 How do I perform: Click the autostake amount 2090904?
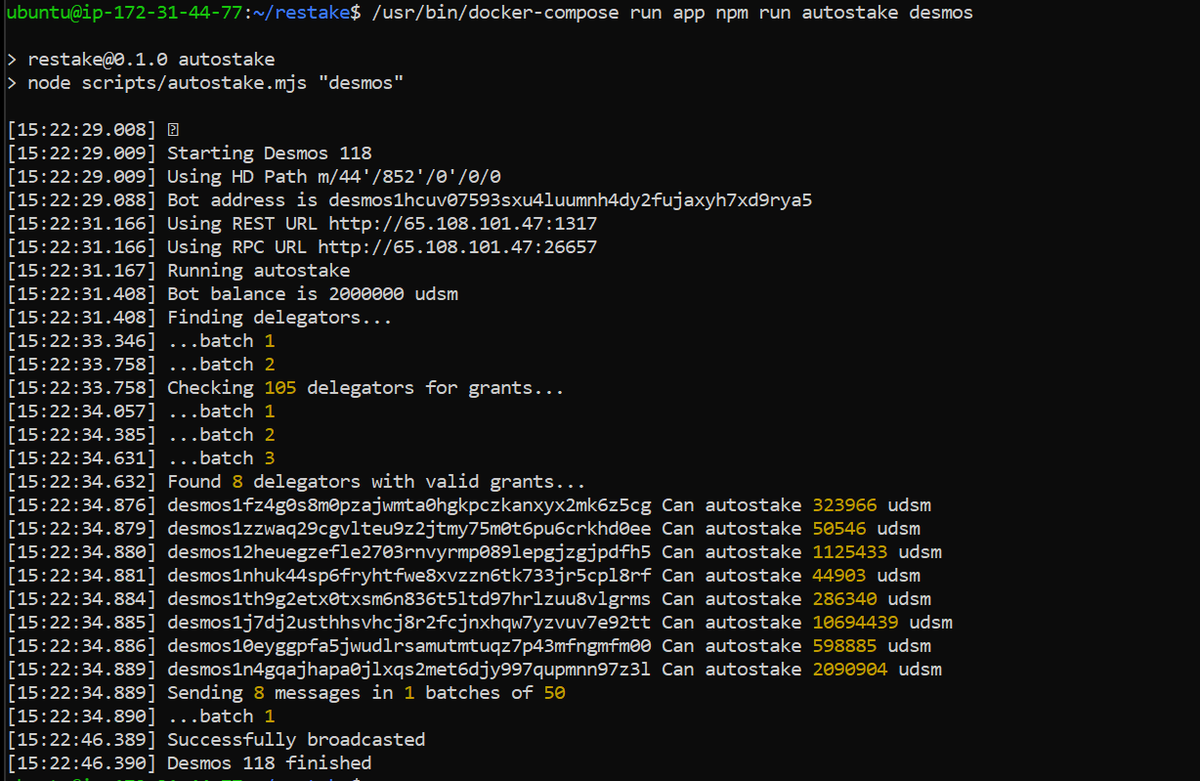pos(850,670)
